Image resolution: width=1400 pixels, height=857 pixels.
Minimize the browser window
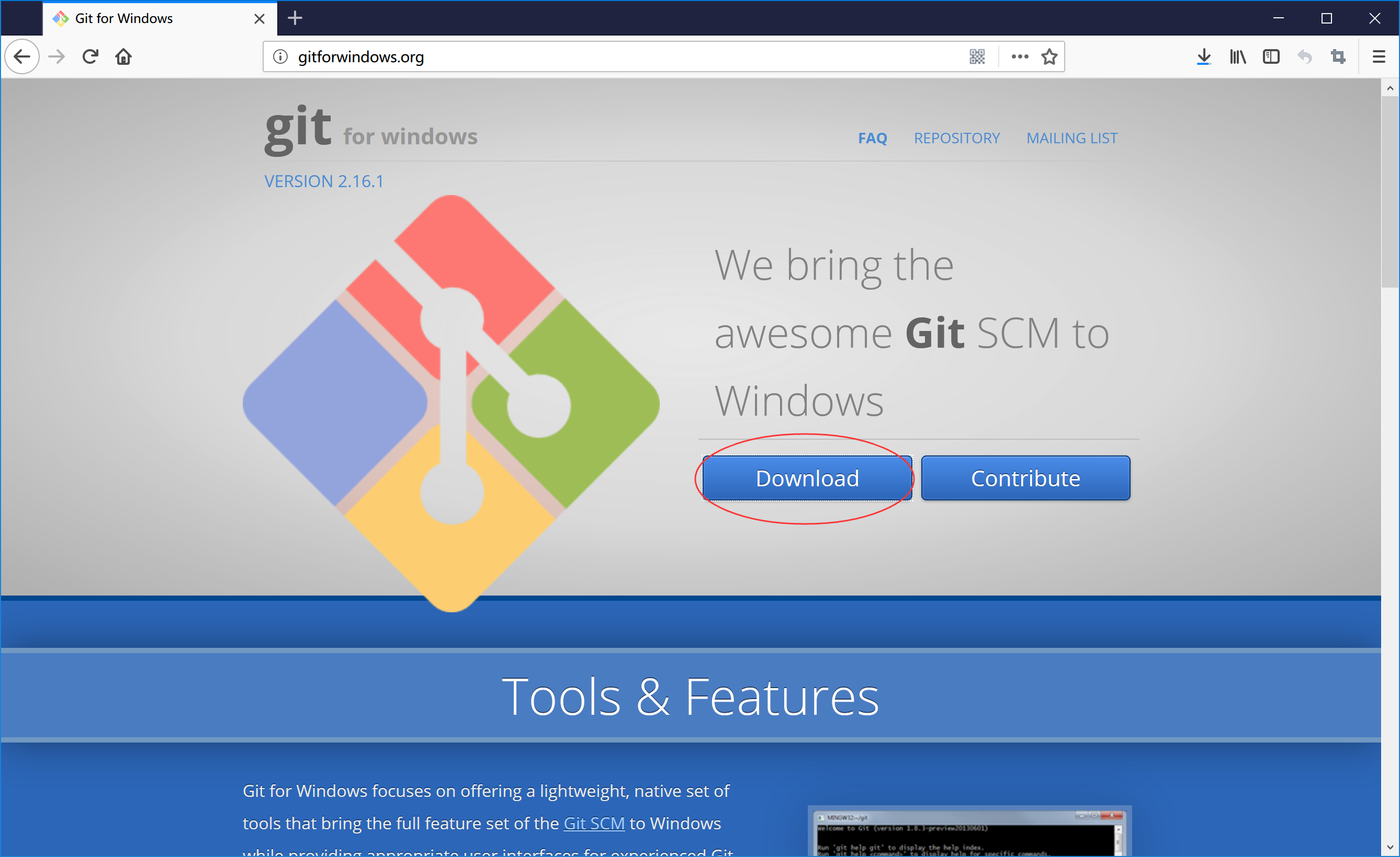click(x=1279, y=18)
